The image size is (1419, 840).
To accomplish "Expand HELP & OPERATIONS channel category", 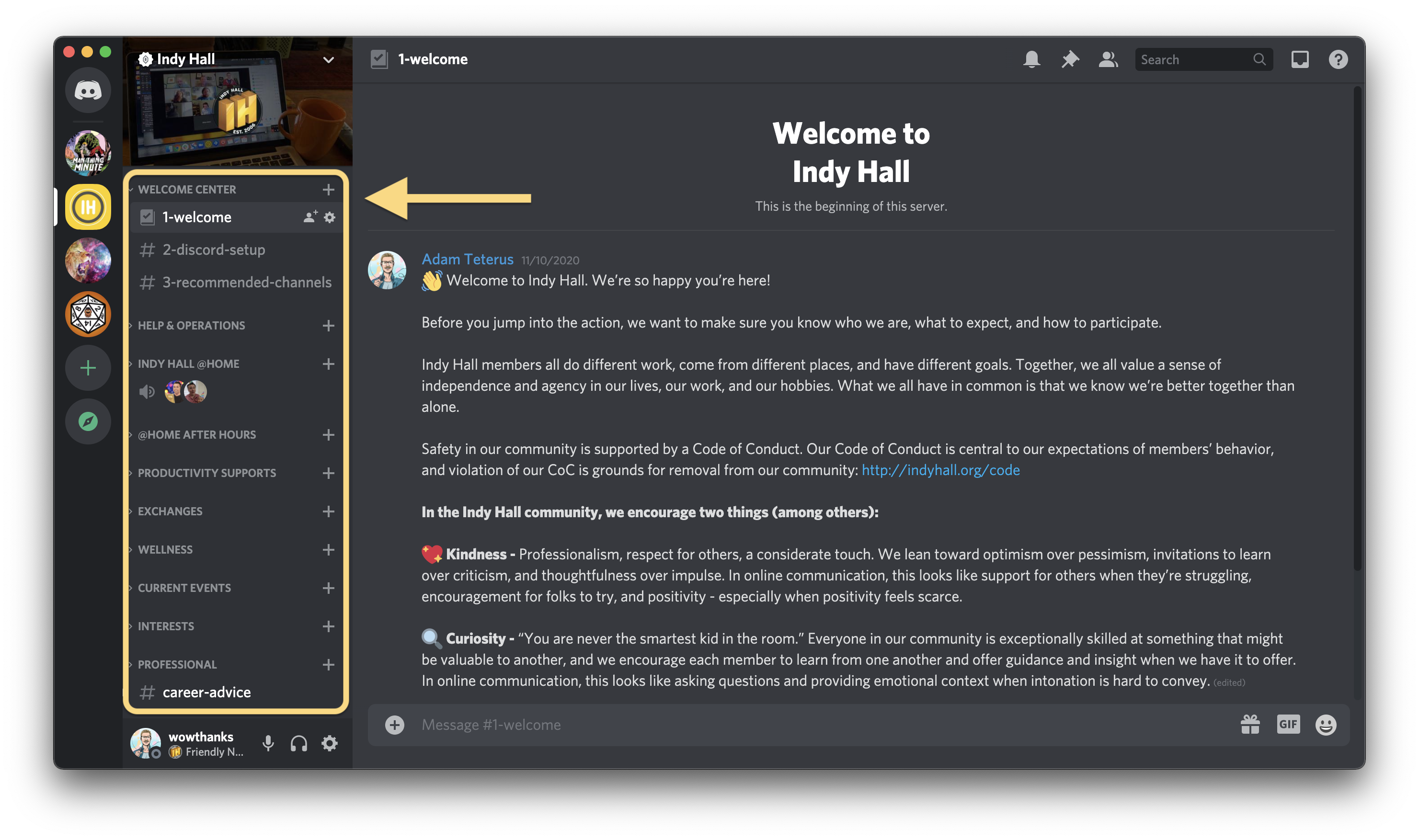I will pyautogui.click(x=192, y=324).
